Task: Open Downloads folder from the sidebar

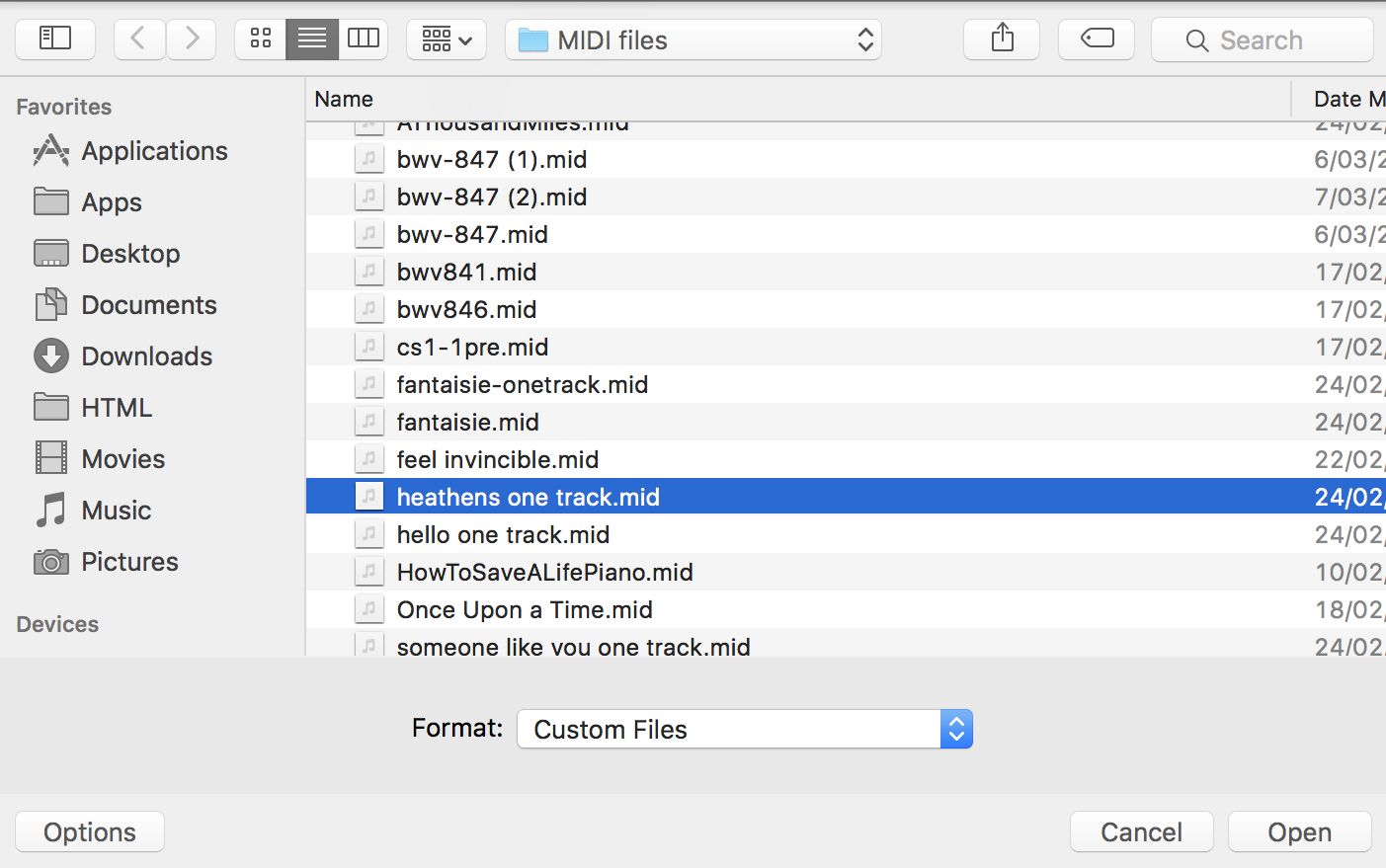Action: pos(146,356)
